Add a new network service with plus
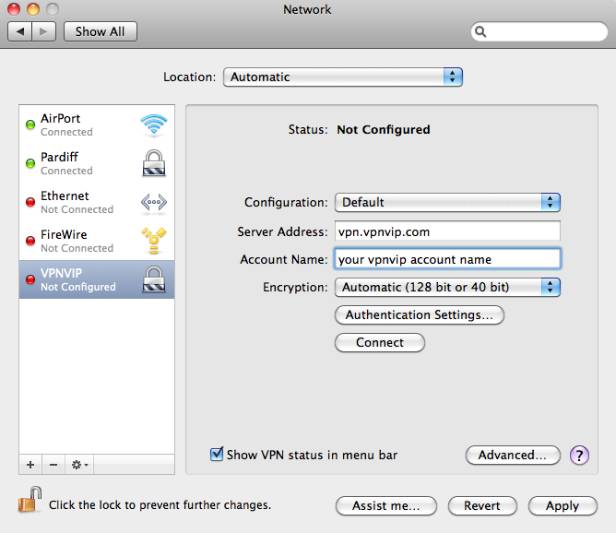 (x=30, y=465)
